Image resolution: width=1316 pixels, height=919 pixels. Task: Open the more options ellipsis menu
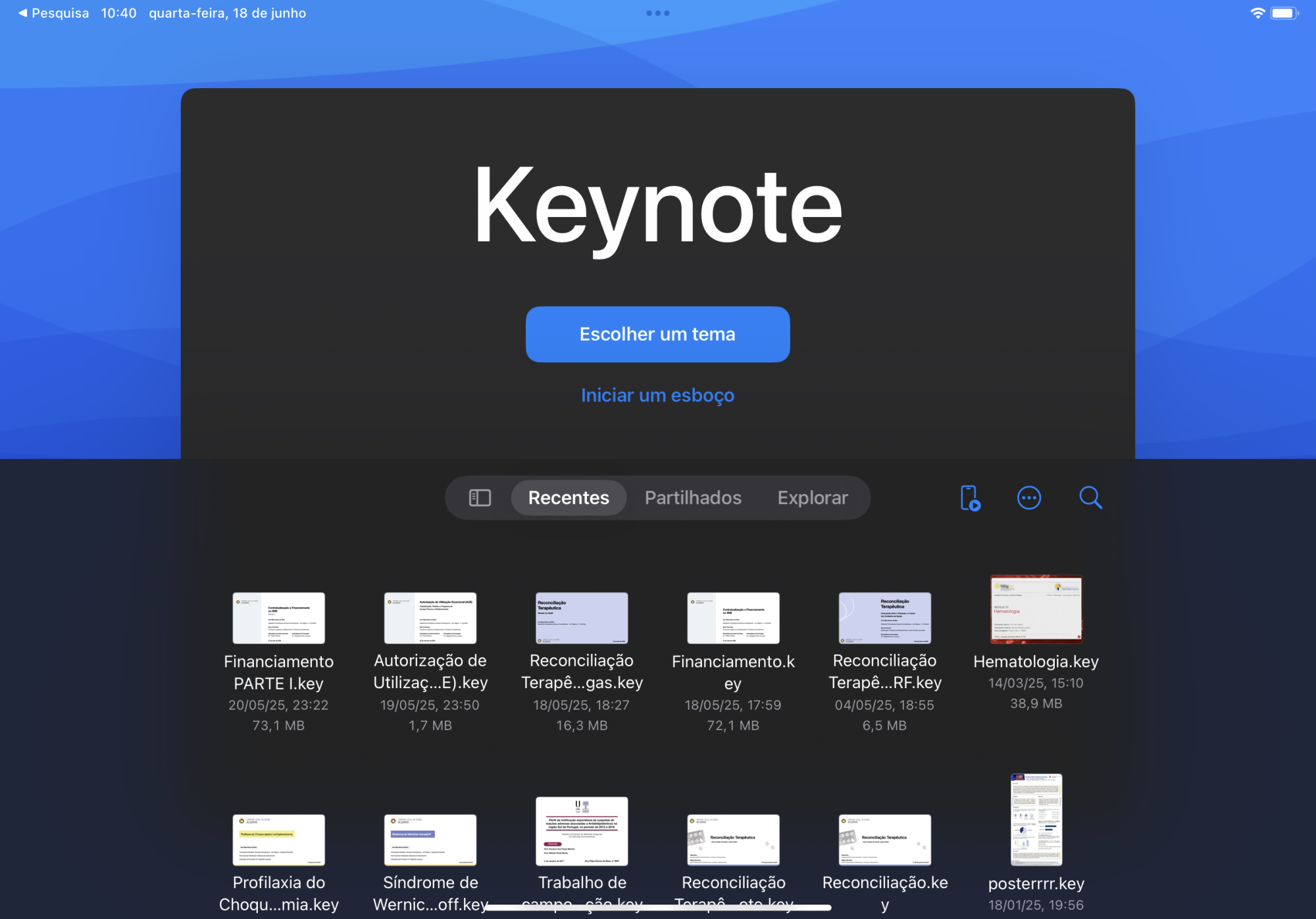point(1029,498)
